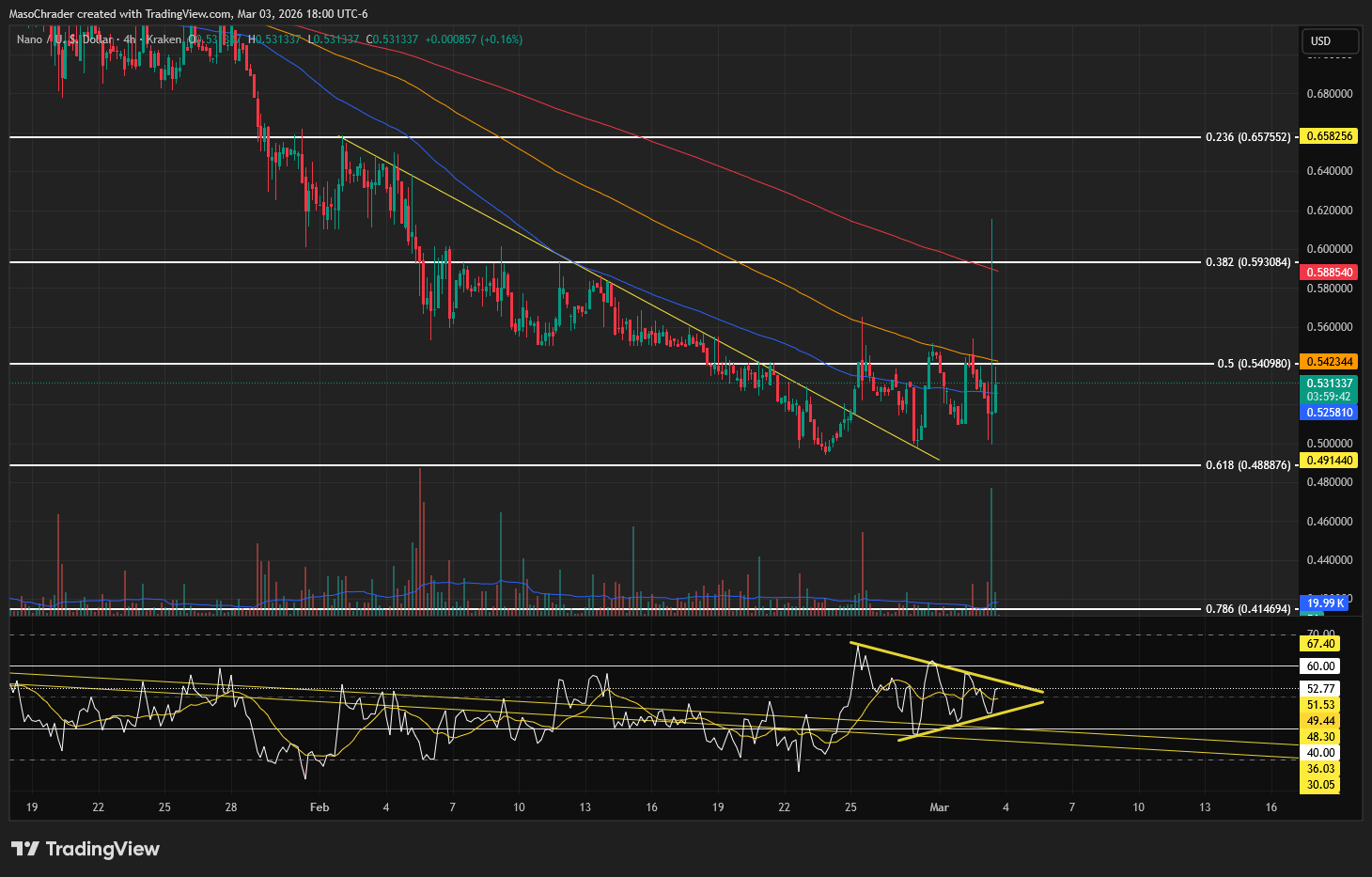Open the USD currency selector
The width and height of the screenshot is (1372, 877).
point(1330,41)
